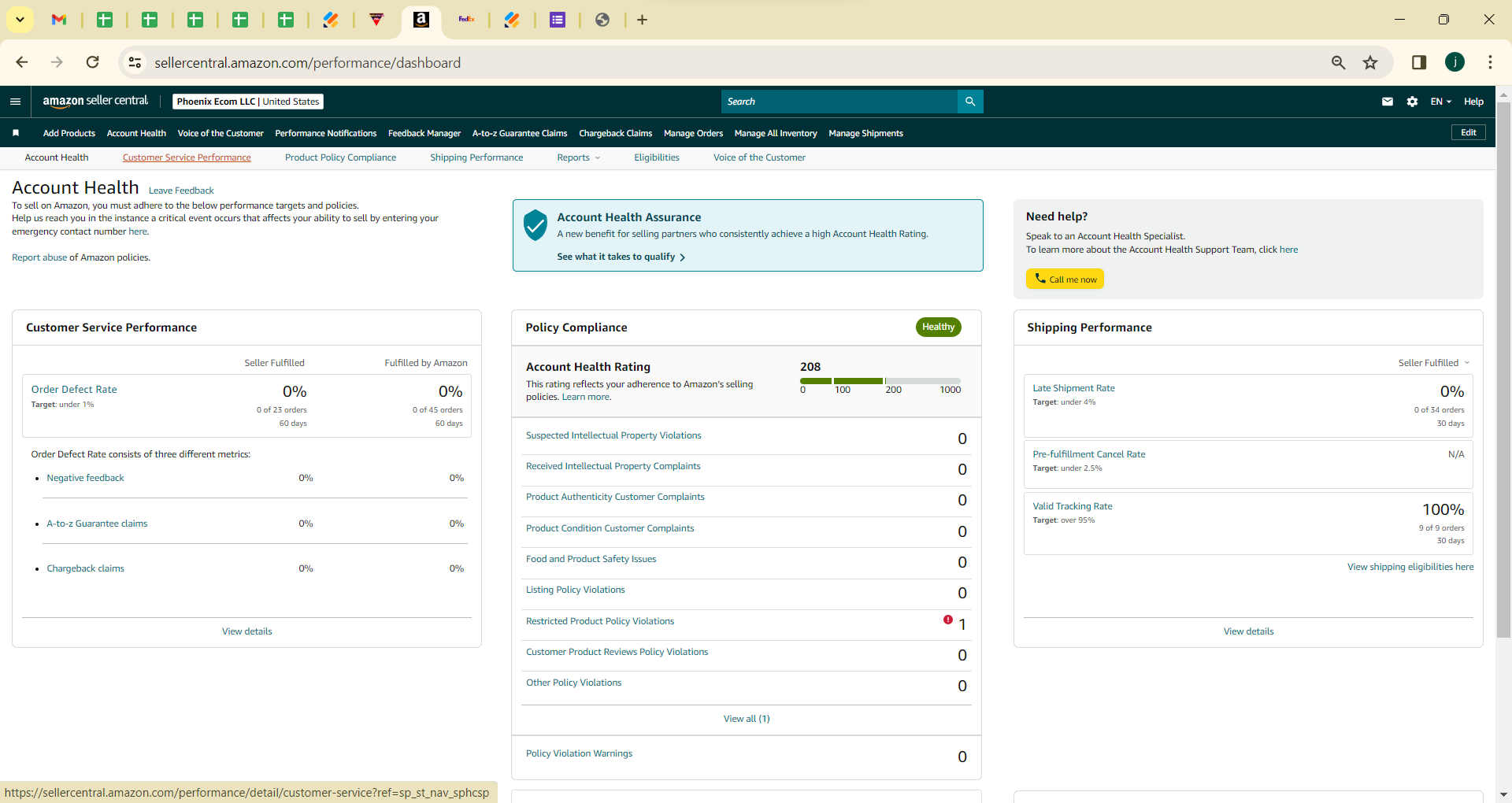Open the Seller Central hamburger menu
The image size is (1512, 803).
tap(15, 102)
